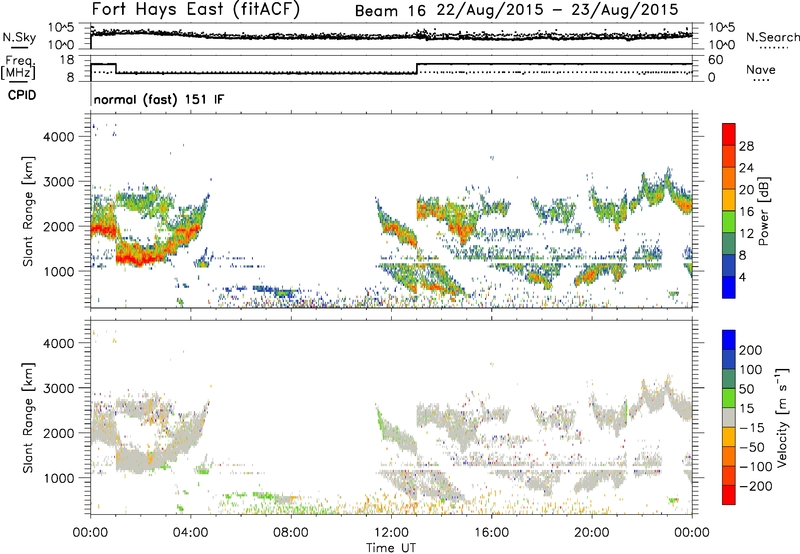This screenshot has width=800, height=554.
Task: Click the '12:00' time axis tick label
Action: (391, 533)
